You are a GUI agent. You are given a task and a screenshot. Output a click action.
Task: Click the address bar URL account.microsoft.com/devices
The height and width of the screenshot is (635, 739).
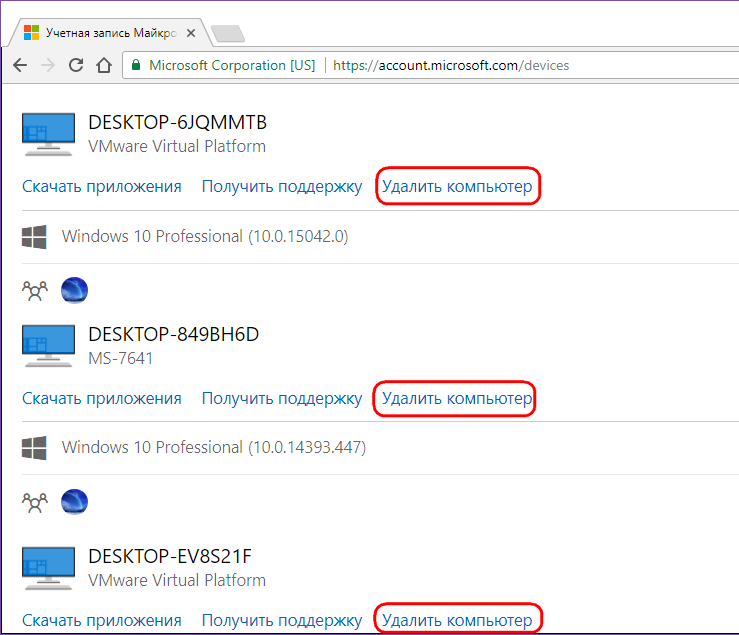click(x=451, y=65)
